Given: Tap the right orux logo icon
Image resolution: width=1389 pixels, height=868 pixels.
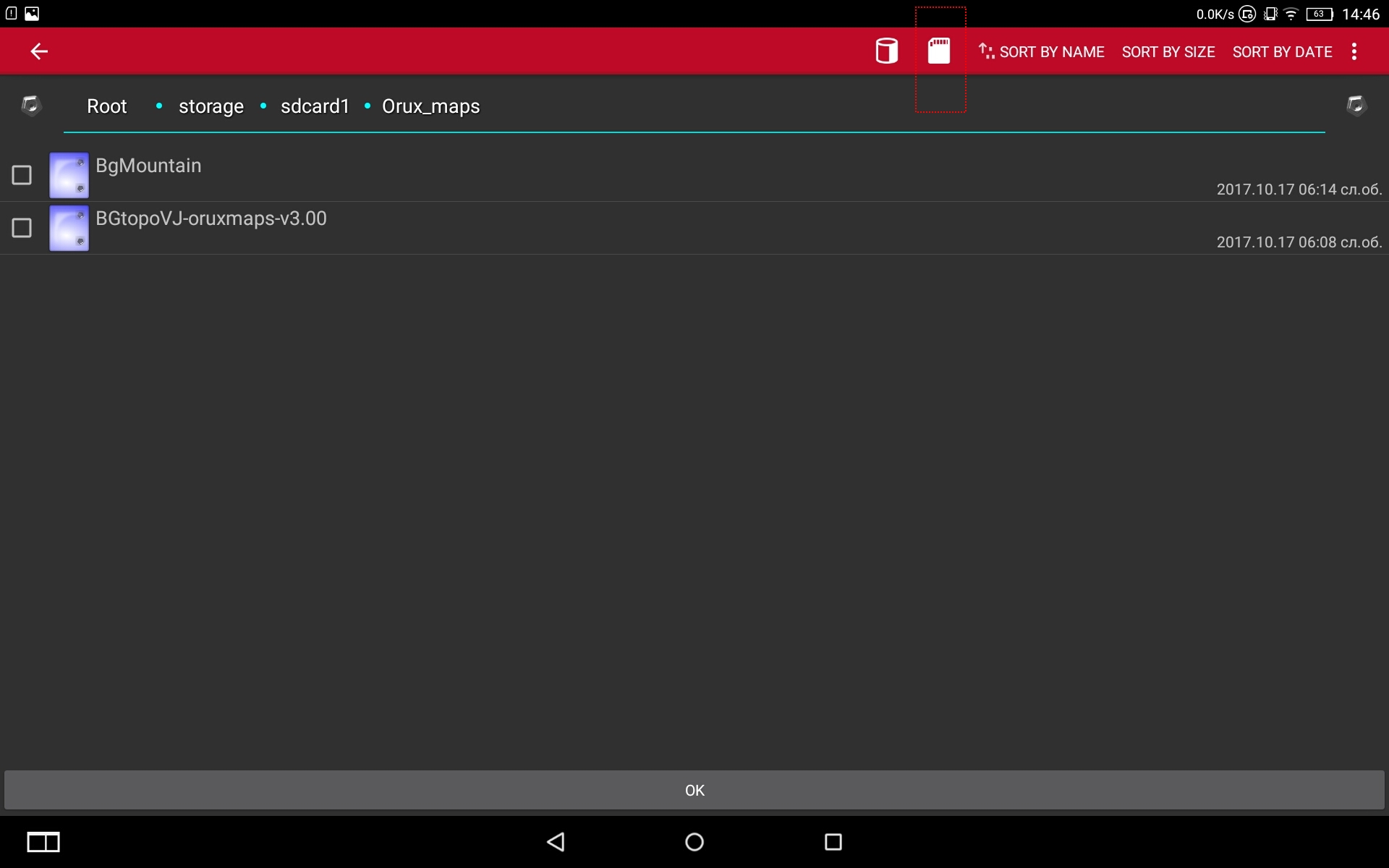Looking at the screenshot, I should pos(1356,106).
